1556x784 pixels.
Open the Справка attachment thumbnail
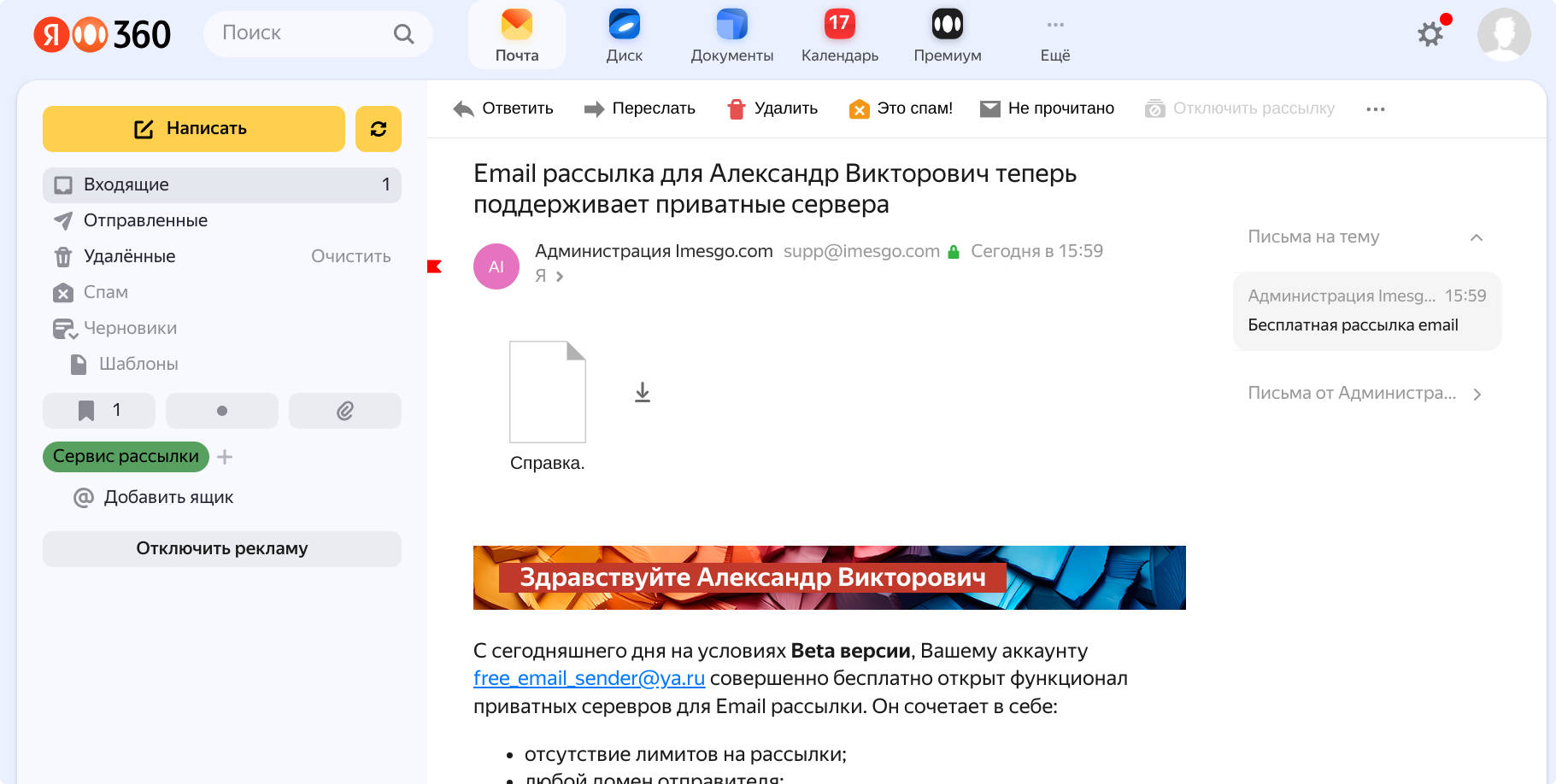pos(548,392)
